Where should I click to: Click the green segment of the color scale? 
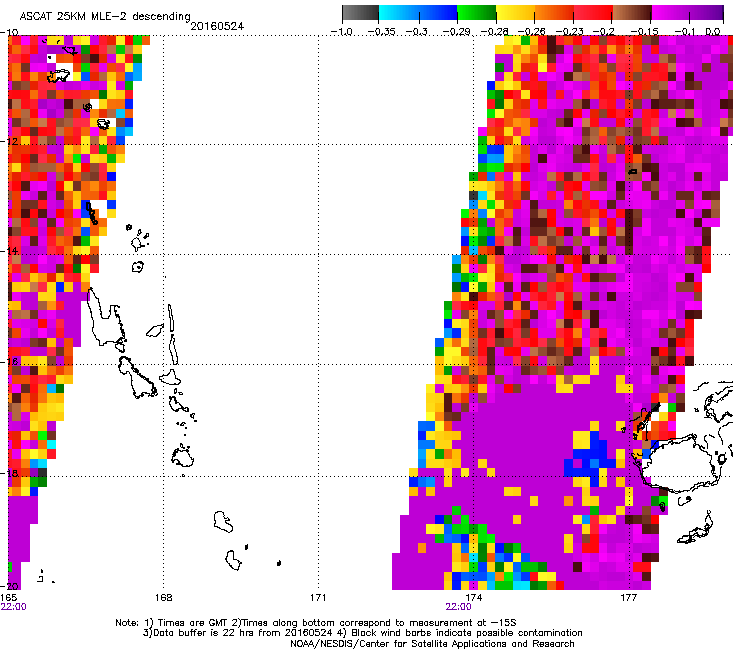[476, 13]
